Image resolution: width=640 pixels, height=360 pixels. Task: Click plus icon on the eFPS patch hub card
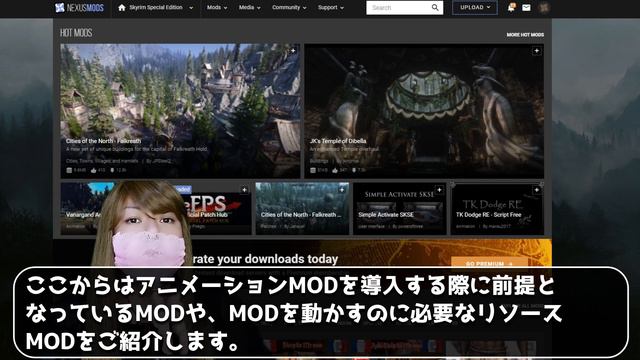point(244,190)
